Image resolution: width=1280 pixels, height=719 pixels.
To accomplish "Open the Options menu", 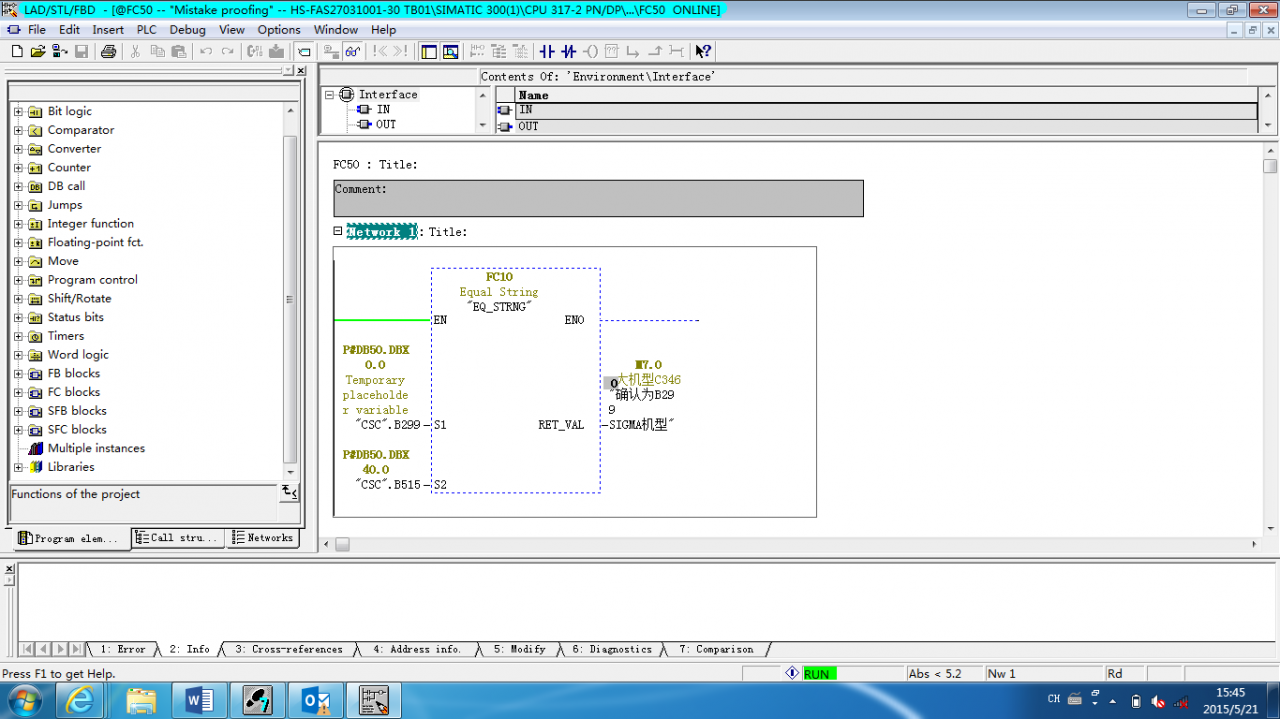I will coord(279,30).
